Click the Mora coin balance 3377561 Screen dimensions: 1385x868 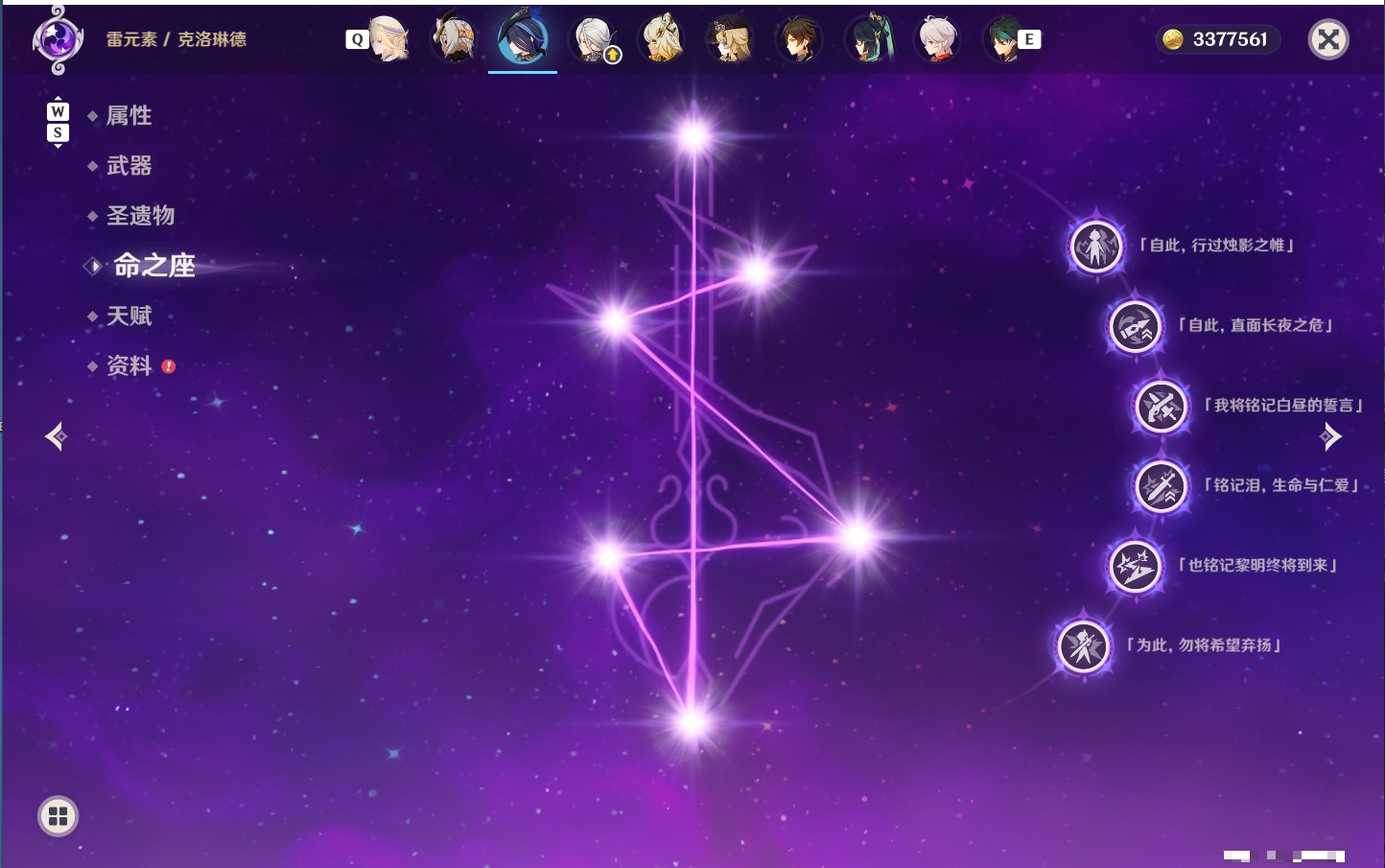pos(1216,39)
